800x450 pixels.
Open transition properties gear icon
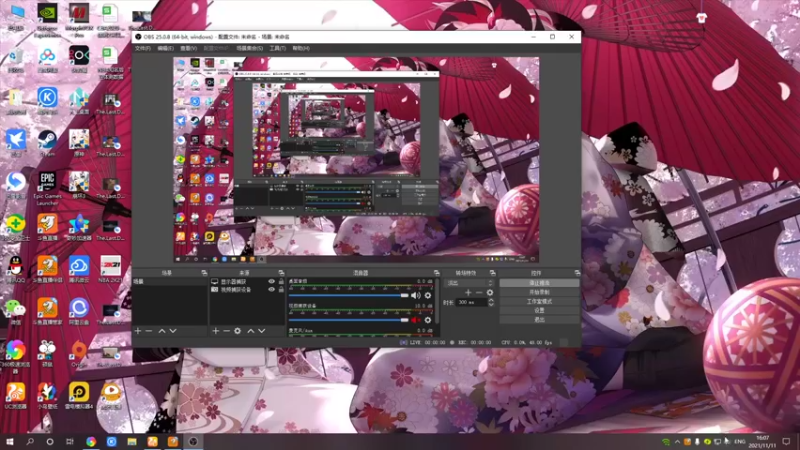click(490, 292)
